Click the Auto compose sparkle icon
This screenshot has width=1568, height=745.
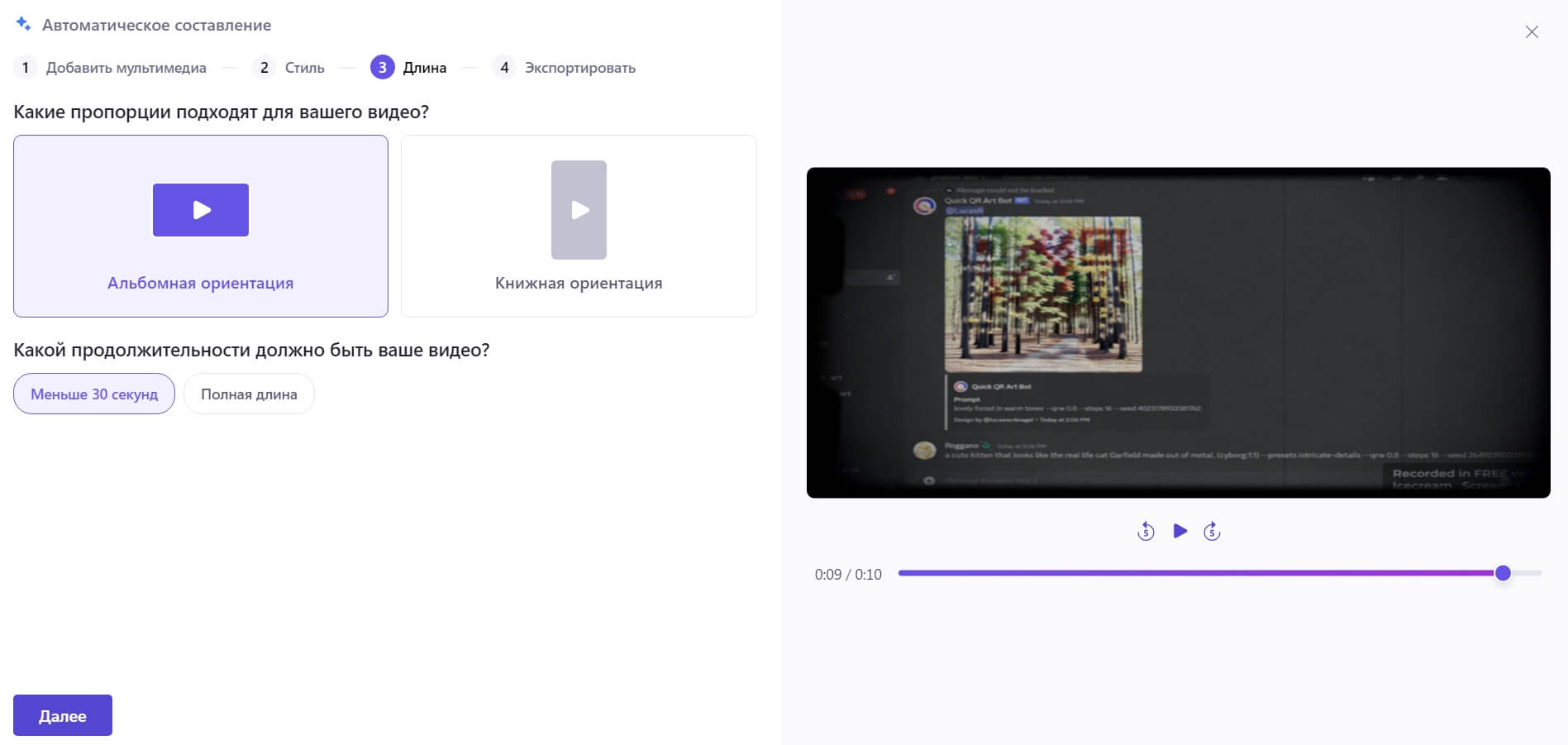(23, 24)
